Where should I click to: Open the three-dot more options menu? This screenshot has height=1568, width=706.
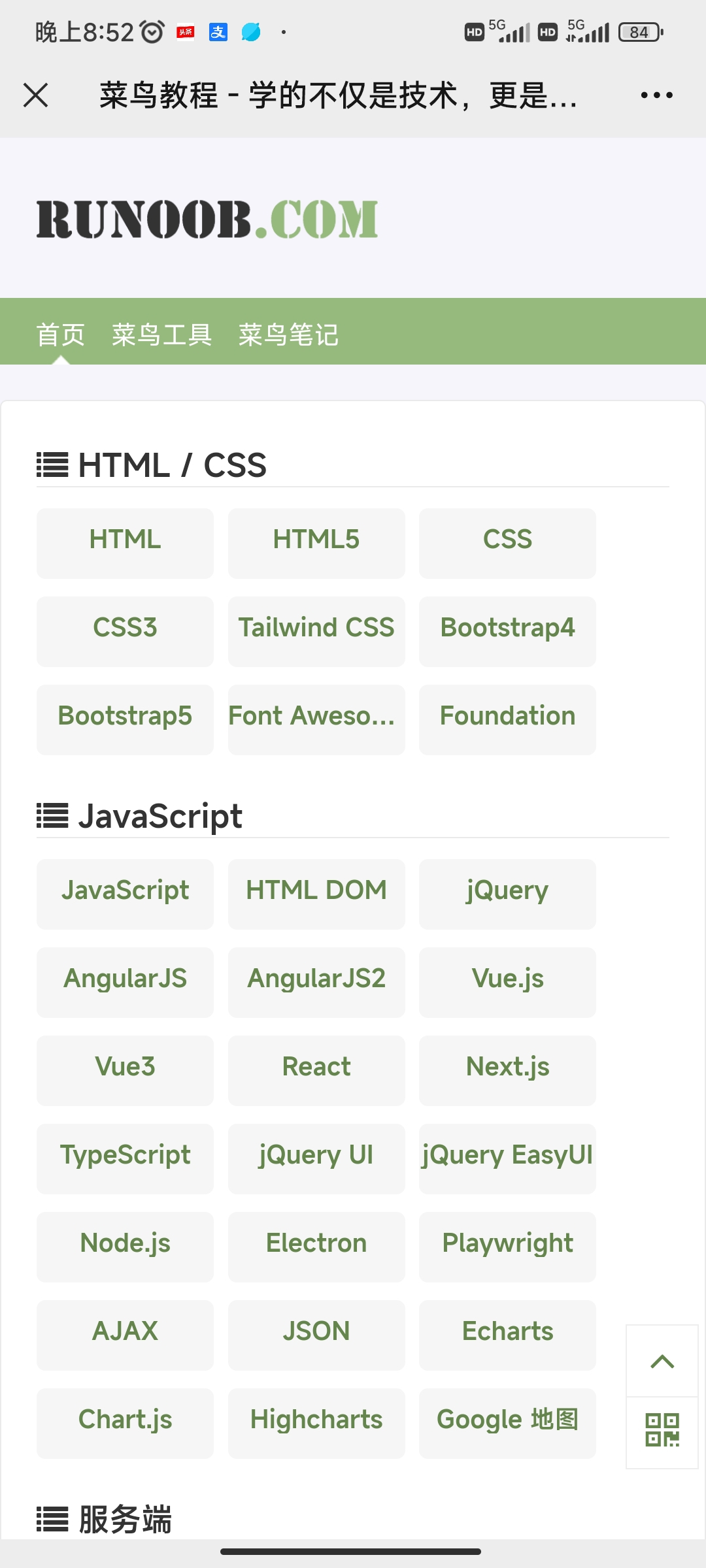(656, 95)
